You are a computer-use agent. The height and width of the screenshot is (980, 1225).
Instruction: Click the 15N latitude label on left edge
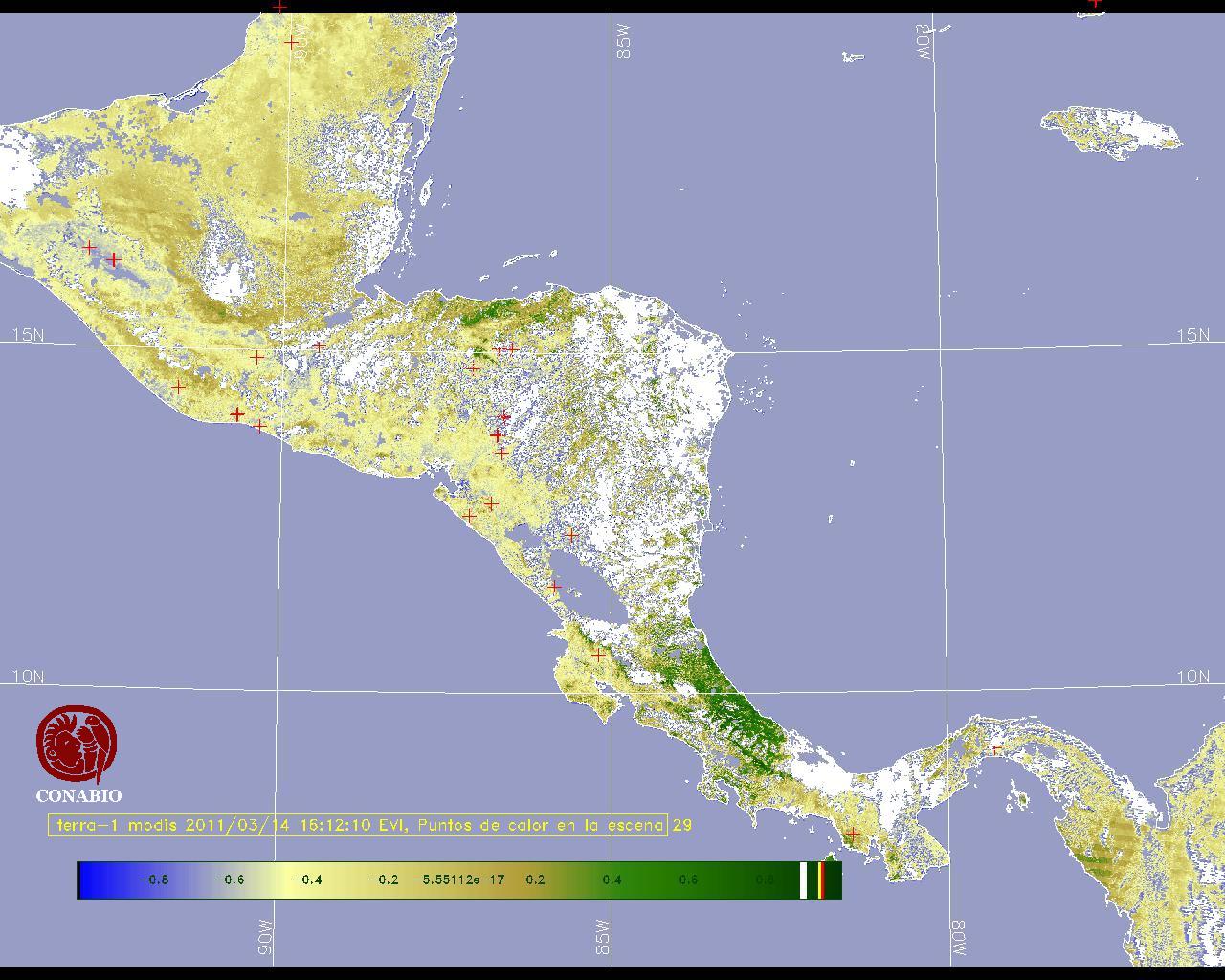tap(28, 335)
